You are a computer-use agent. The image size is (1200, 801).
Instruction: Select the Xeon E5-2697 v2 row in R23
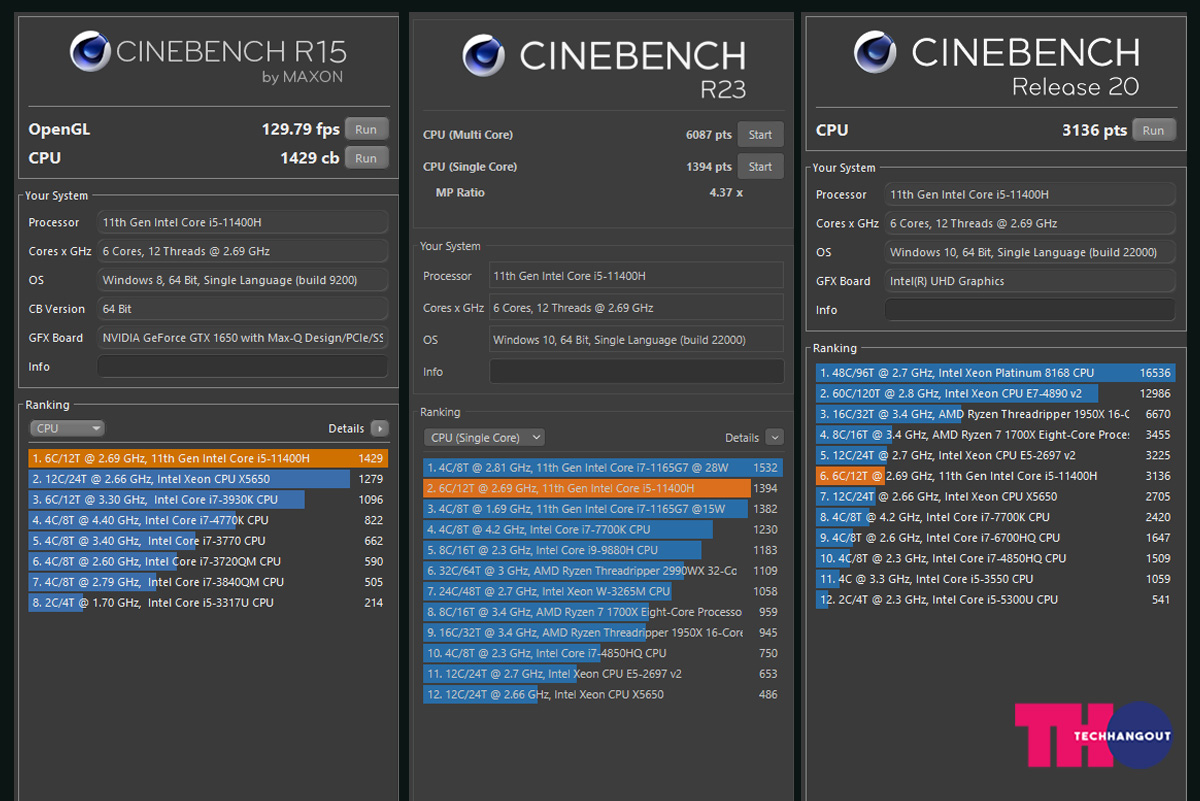click(603, 674)
